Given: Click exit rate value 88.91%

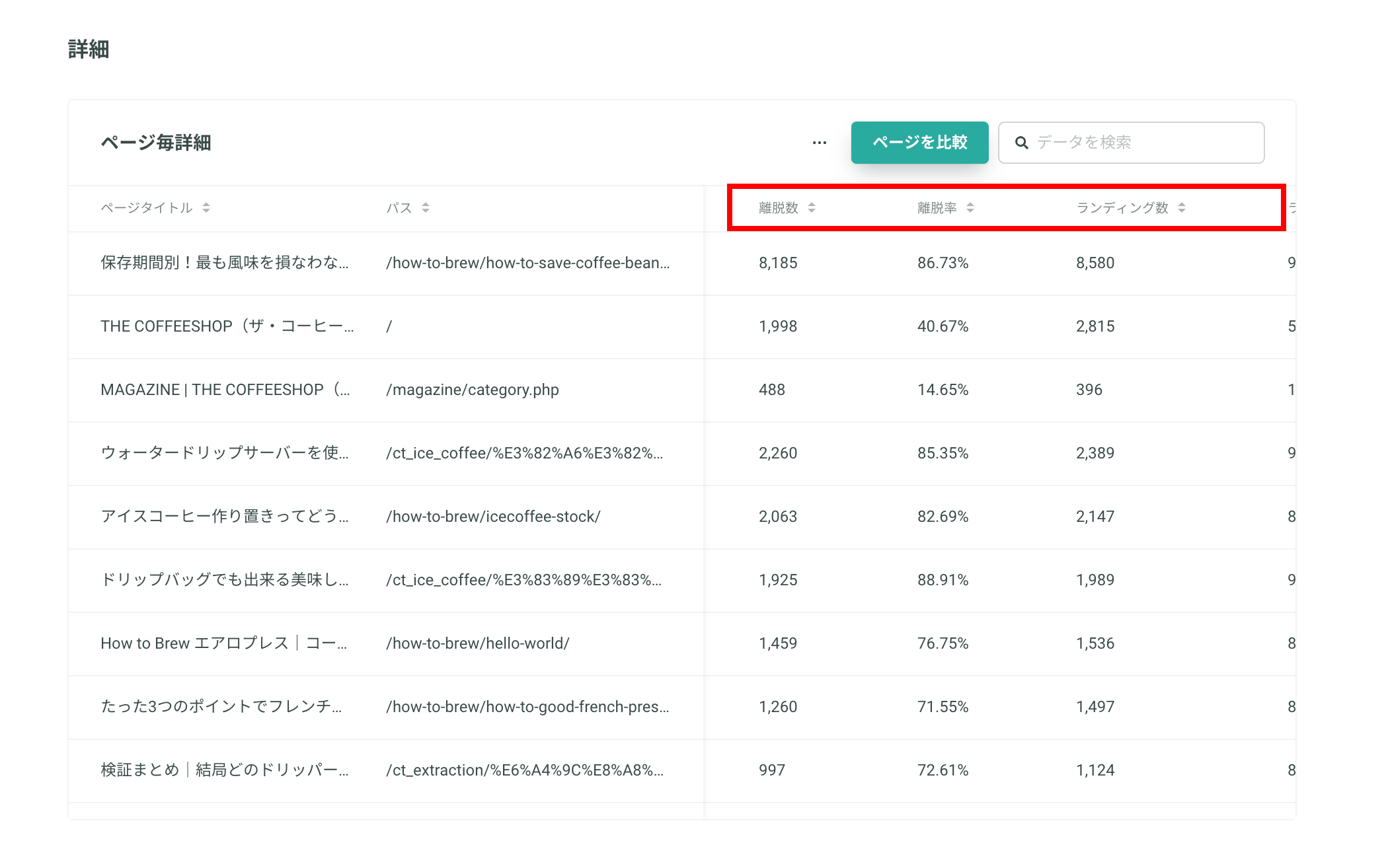Looking at the screenshot, I should (x=943, y=580).
